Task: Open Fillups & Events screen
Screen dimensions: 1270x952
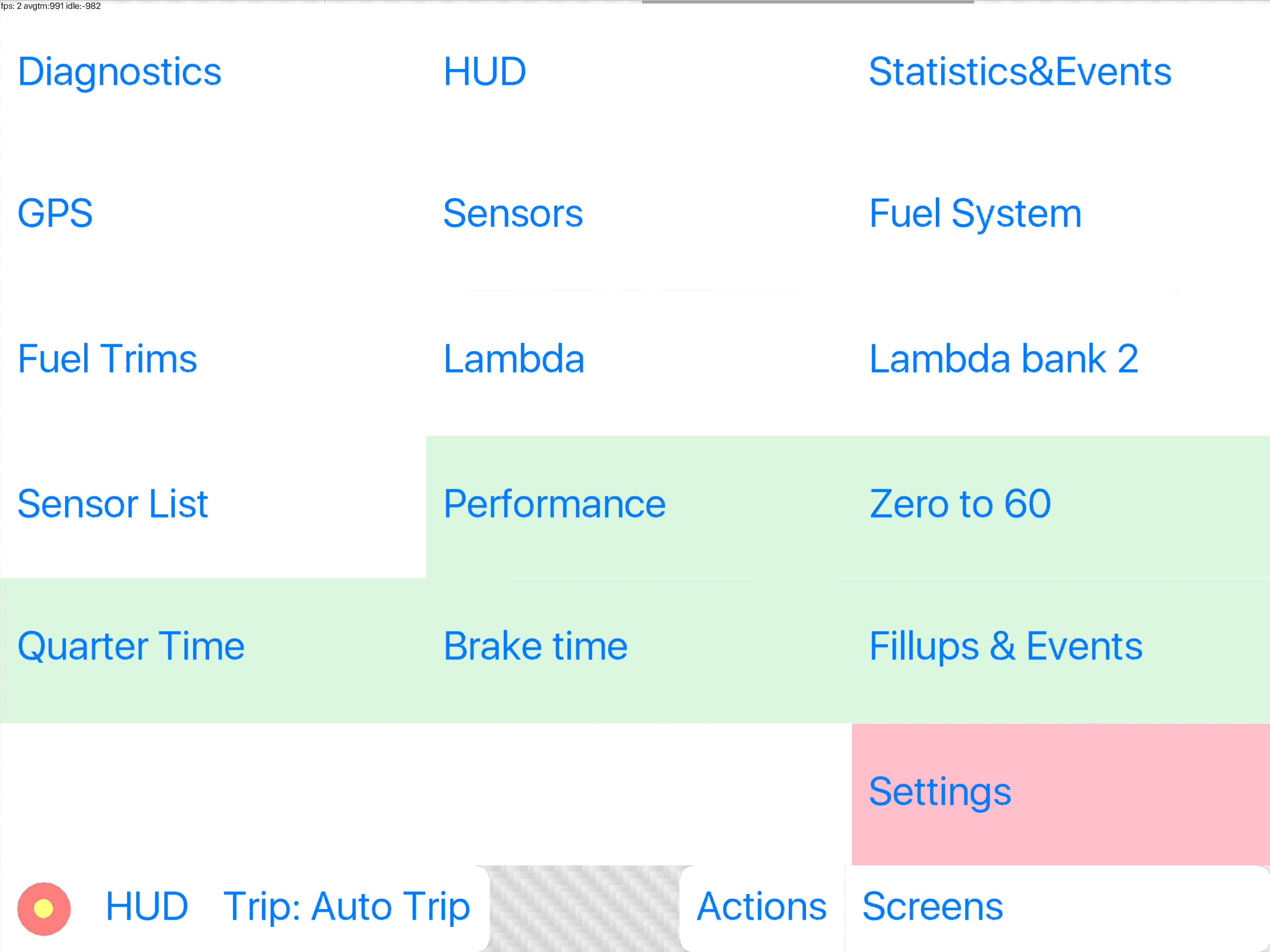Action: [1006, 647]
